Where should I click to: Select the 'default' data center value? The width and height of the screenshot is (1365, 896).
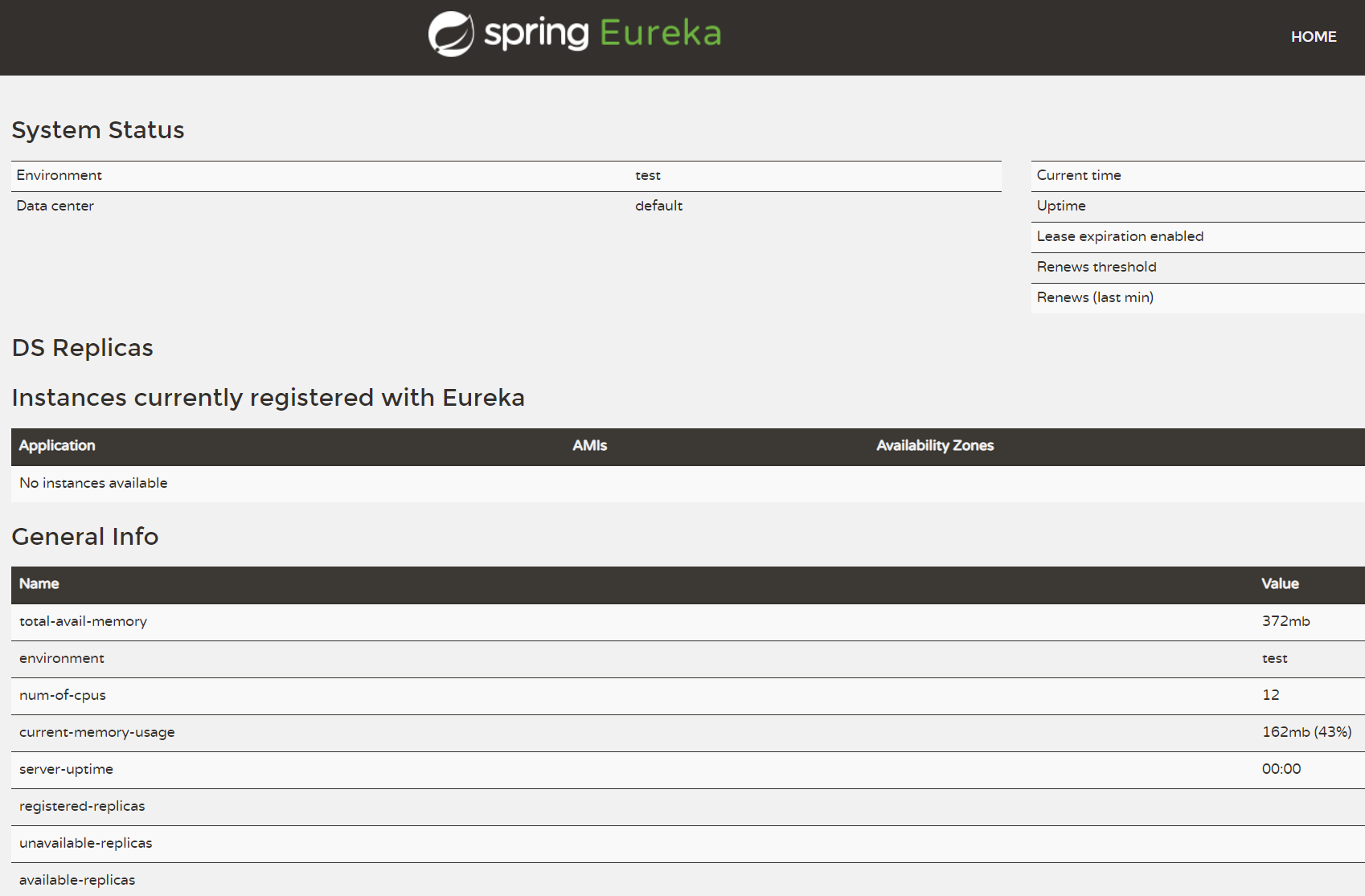[658, 206]
